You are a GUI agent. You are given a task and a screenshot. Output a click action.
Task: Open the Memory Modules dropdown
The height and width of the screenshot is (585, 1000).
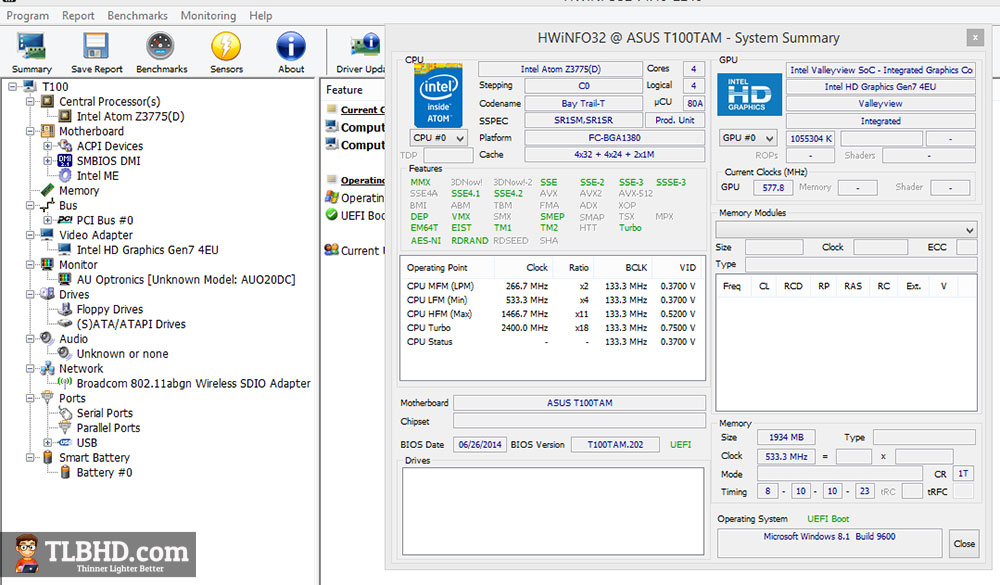846,230
